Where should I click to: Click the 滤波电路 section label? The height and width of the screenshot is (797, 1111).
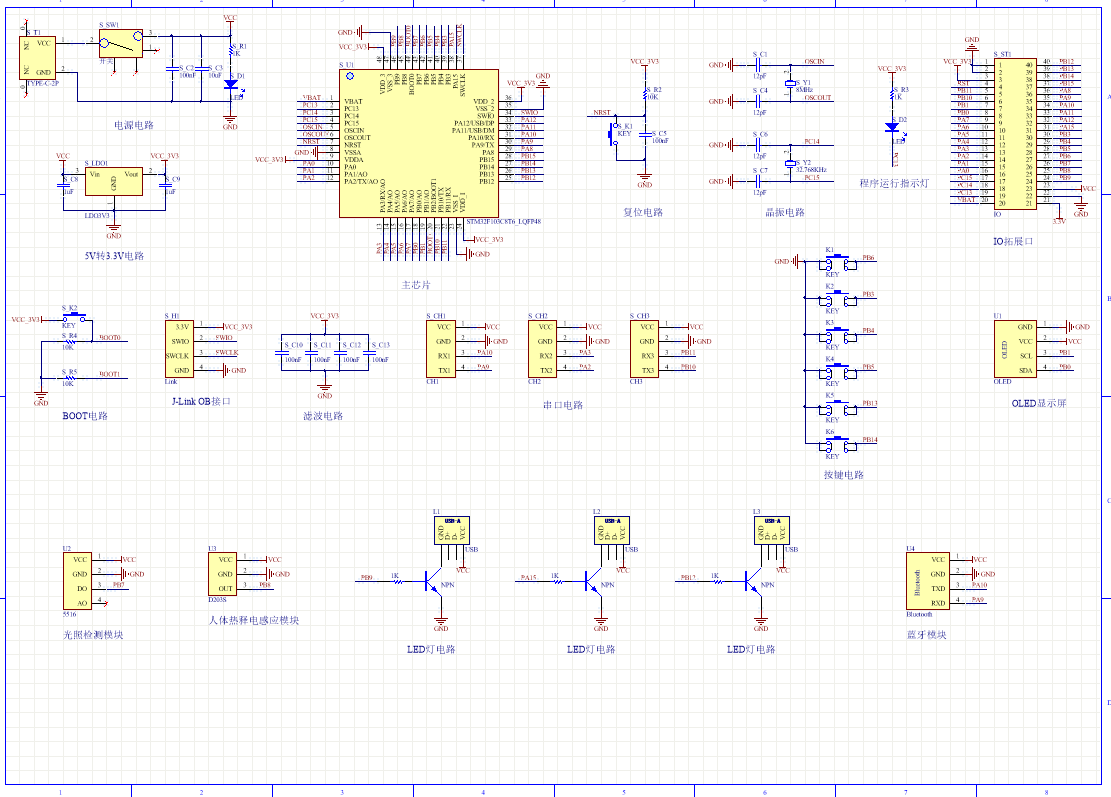coord(323,416)
